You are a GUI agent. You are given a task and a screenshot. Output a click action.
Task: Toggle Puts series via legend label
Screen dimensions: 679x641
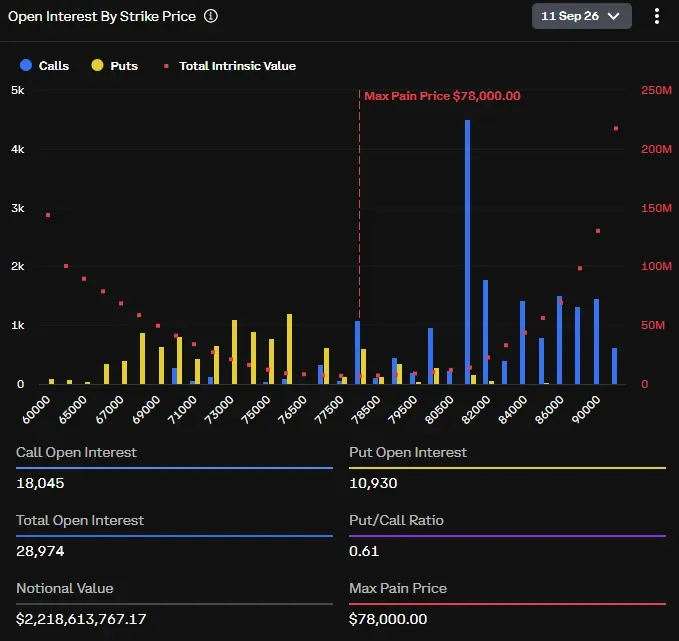tap(124, 66)
